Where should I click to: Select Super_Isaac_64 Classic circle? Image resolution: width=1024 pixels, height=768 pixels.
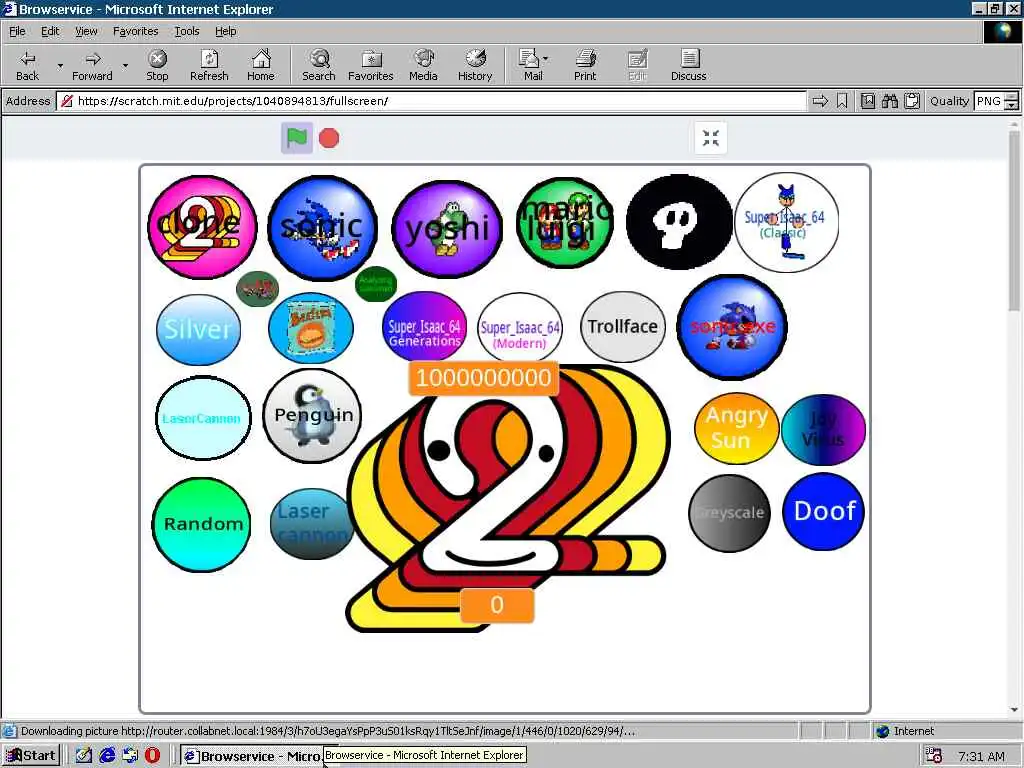[x=786, y=222]
